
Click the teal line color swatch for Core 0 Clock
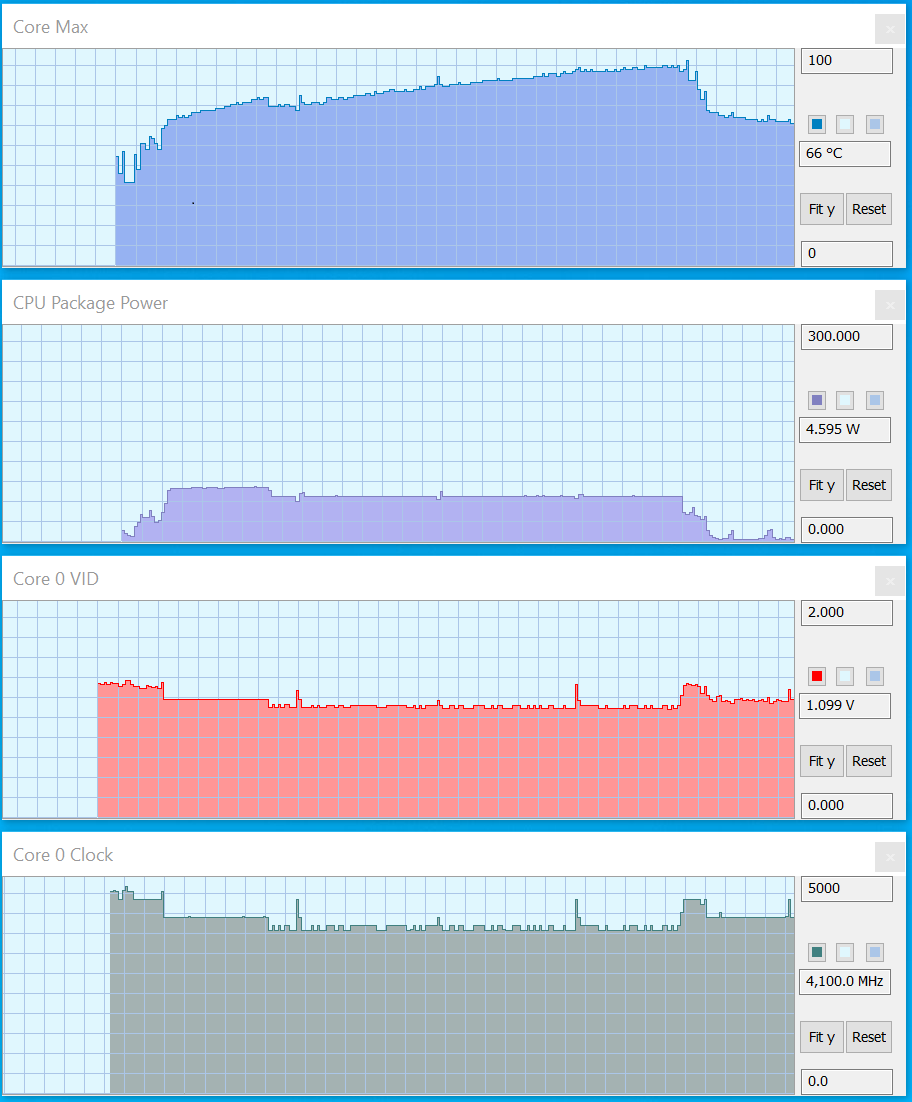[x=816, y=952]
